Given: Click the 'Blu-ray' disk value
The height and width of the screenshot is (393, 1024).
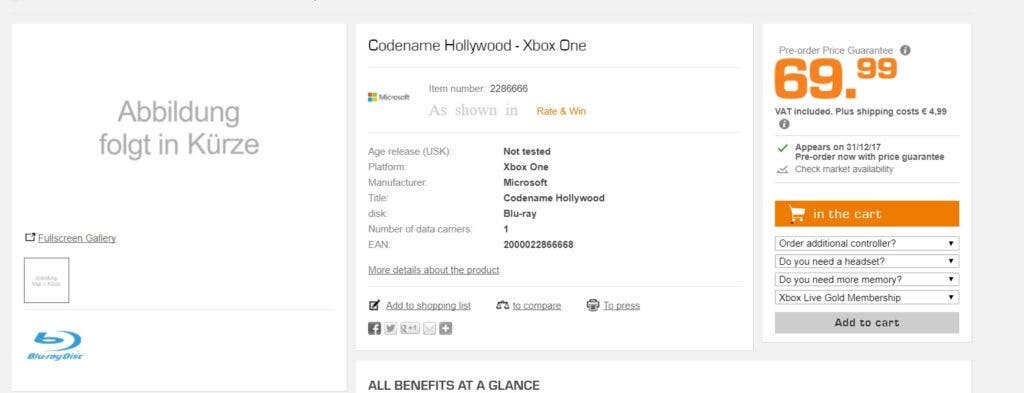Looking at the screenshot, I should coord(520,213).
